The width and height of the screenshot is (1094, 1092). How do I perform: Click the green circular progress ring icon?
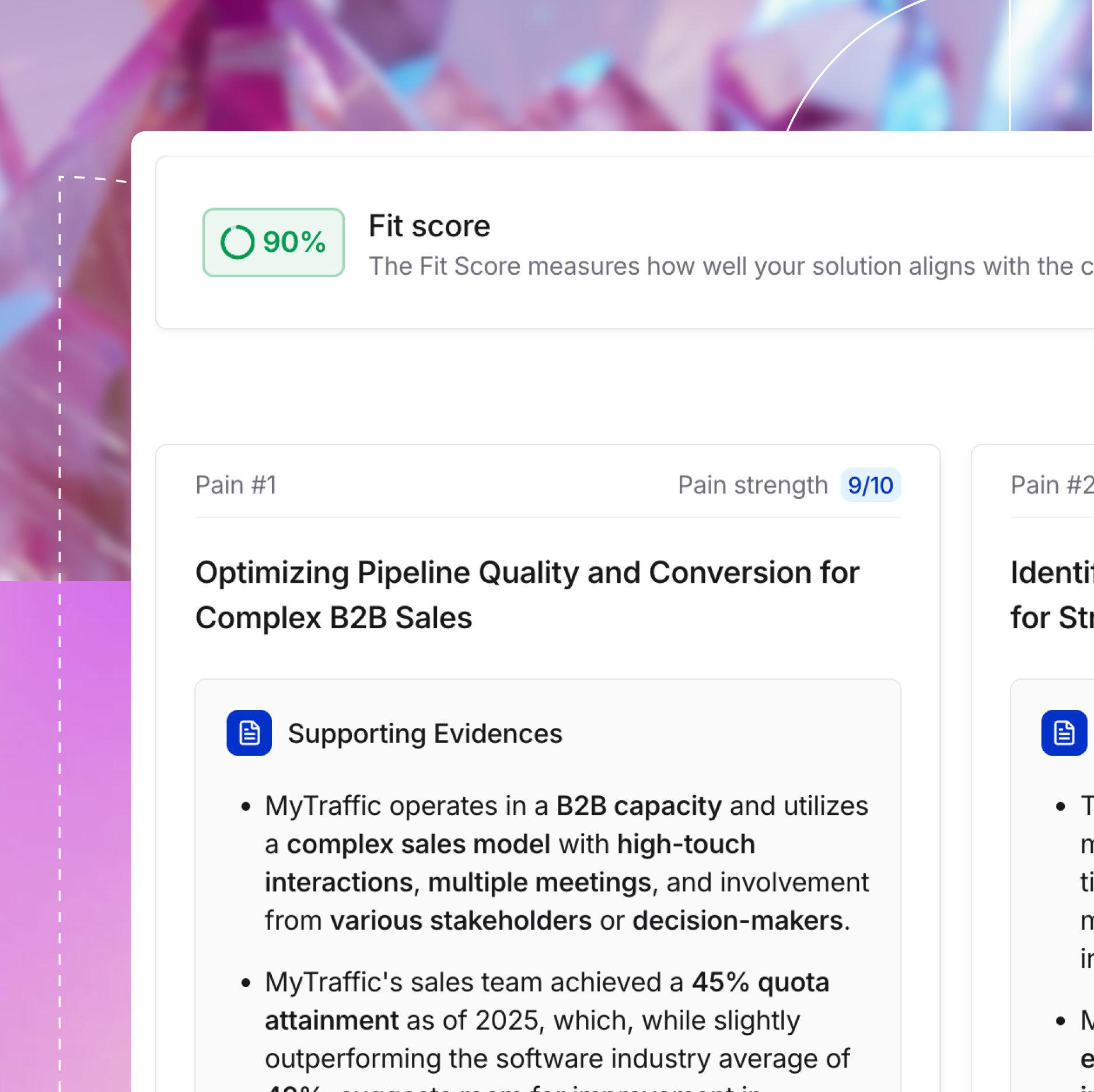point(237,242)
